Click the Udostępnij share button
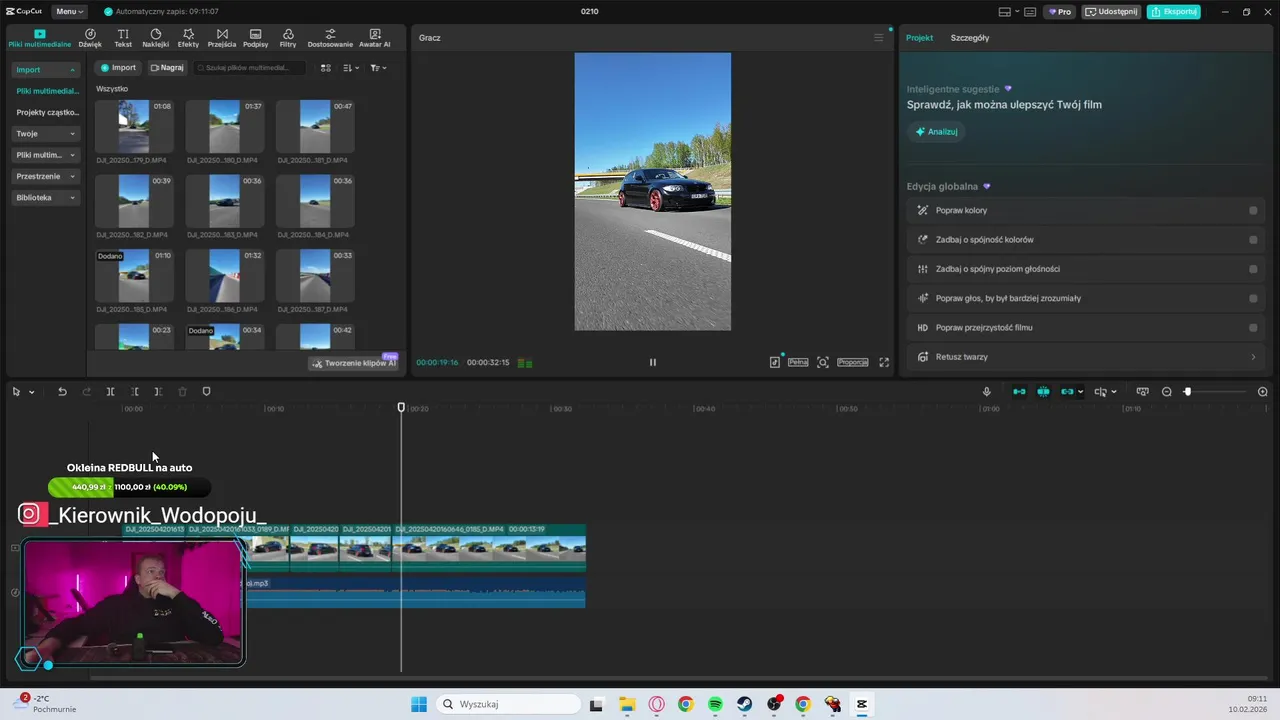Screen dimensions: 1280x720 1111,12
